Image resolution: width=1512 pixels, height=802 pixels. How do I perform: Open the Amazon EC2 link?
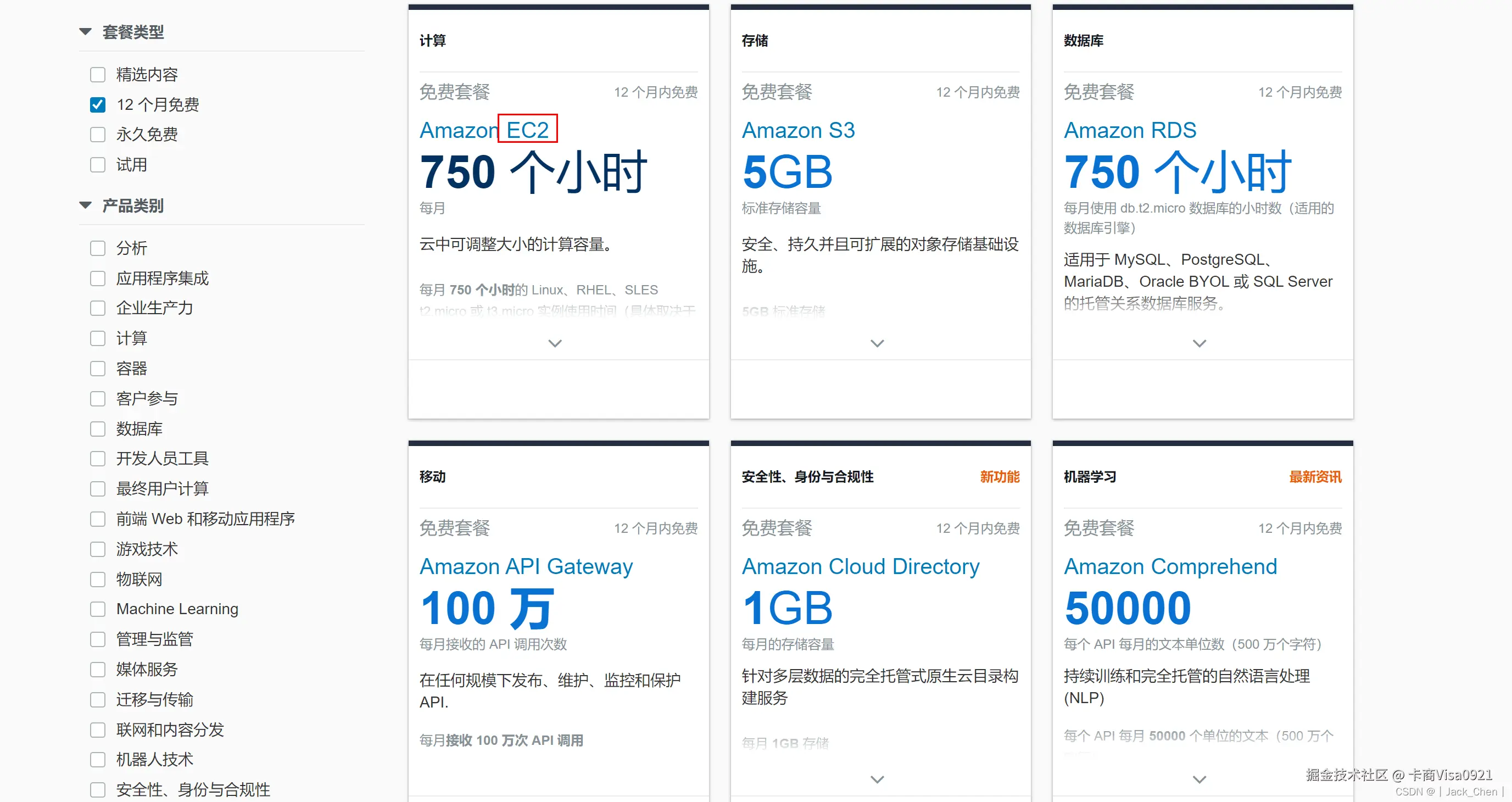484,130
